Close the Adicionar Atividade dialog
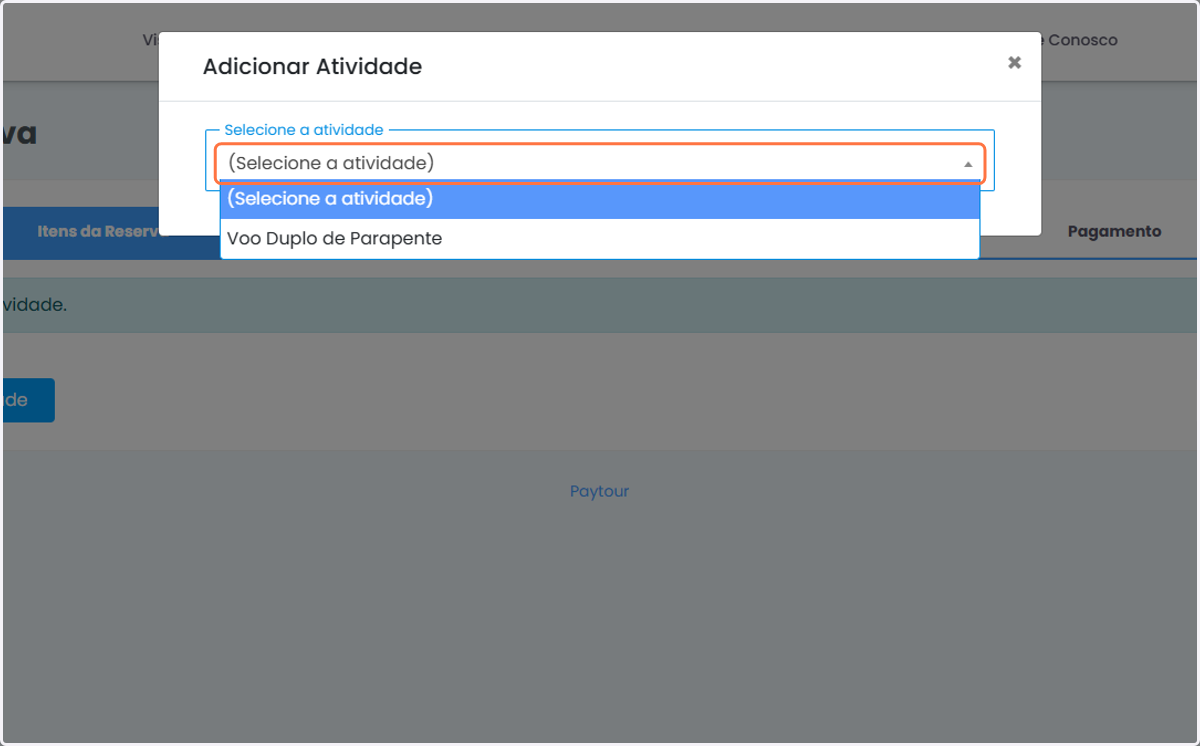Viewport: 1200px width, 746px height. (1014, 63)
